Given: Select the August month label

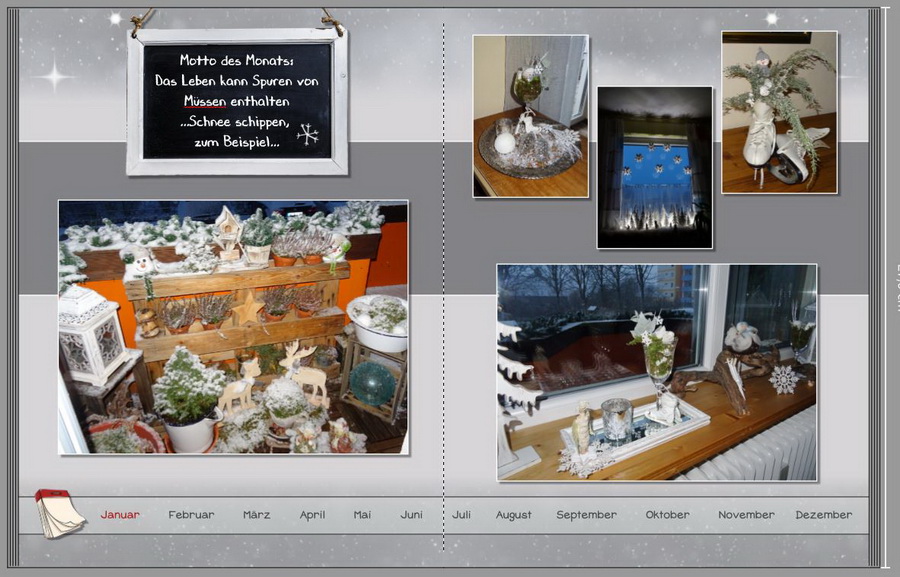Looking at the screenshot, I should tap(514, 515).
